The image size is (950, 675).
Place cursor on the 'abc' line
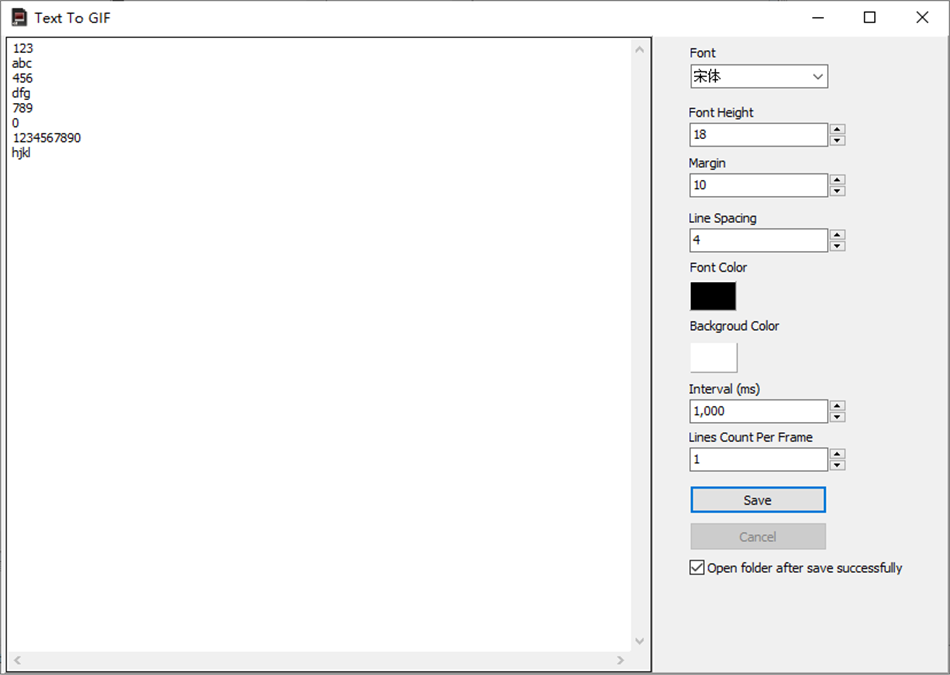coord(22,64)
